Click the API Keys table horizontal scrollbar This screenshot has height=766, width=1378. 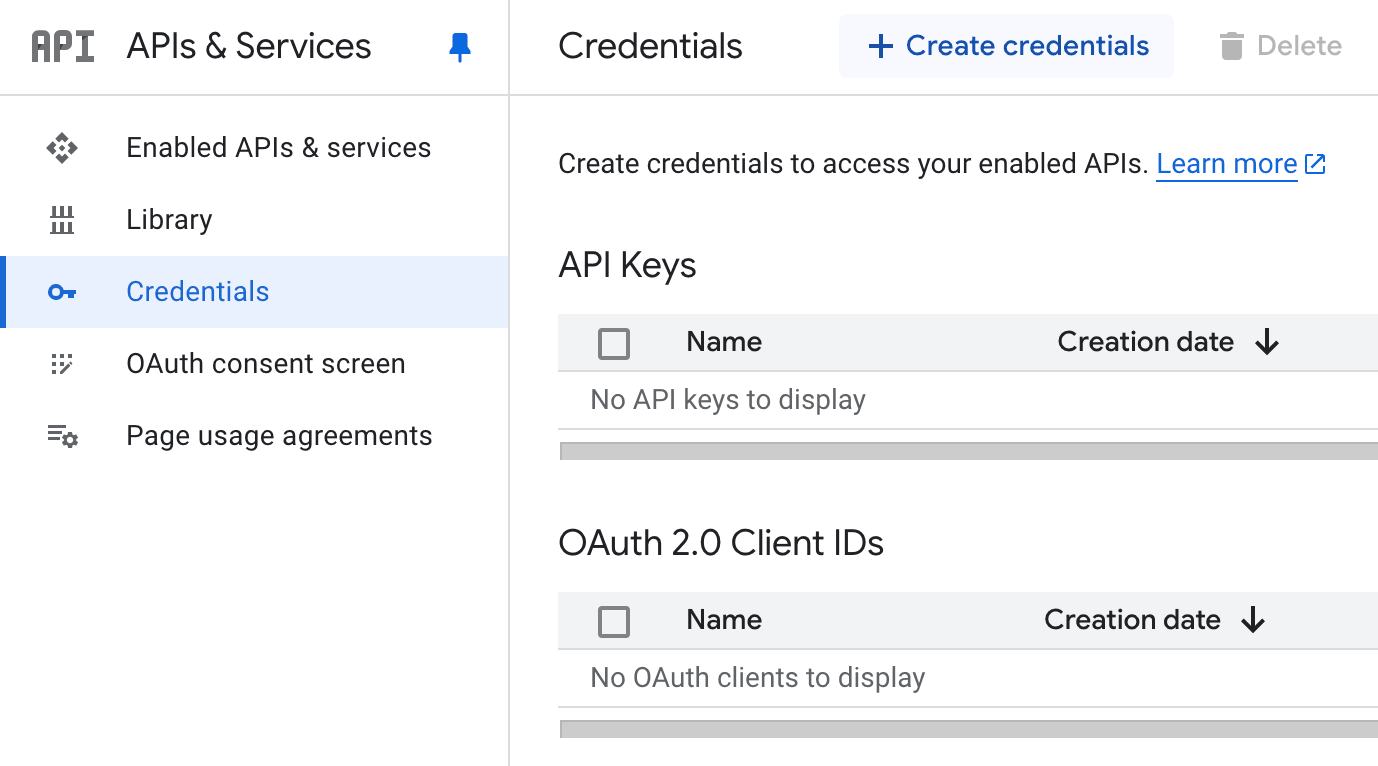click(968, 451)
